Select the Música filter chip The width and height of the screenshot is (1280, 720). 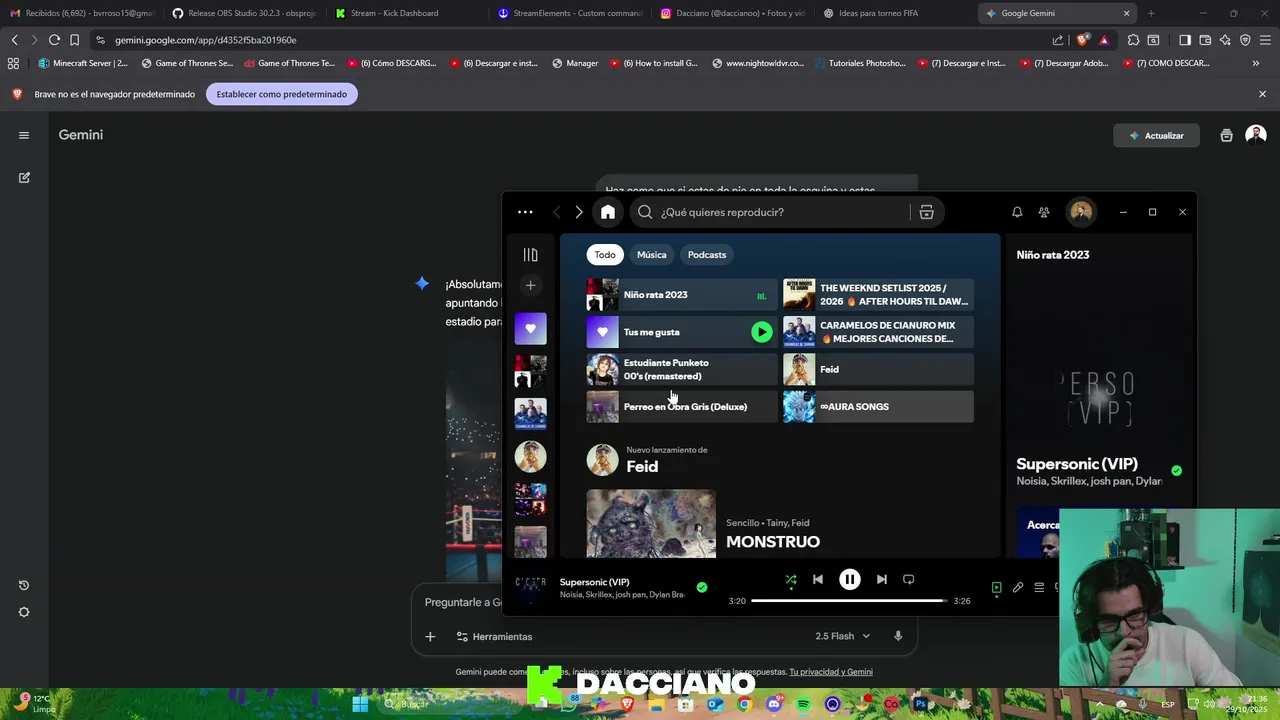(x=652, y=255)
